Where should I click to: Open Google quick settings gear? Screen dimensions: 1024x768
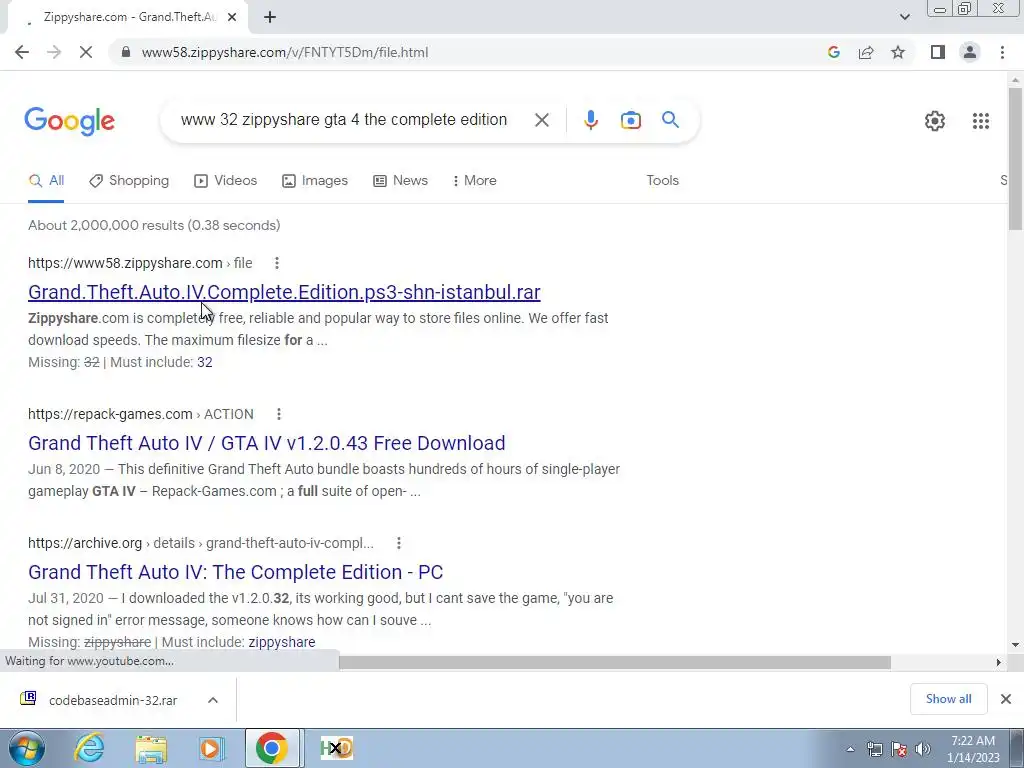pos(935,121)
